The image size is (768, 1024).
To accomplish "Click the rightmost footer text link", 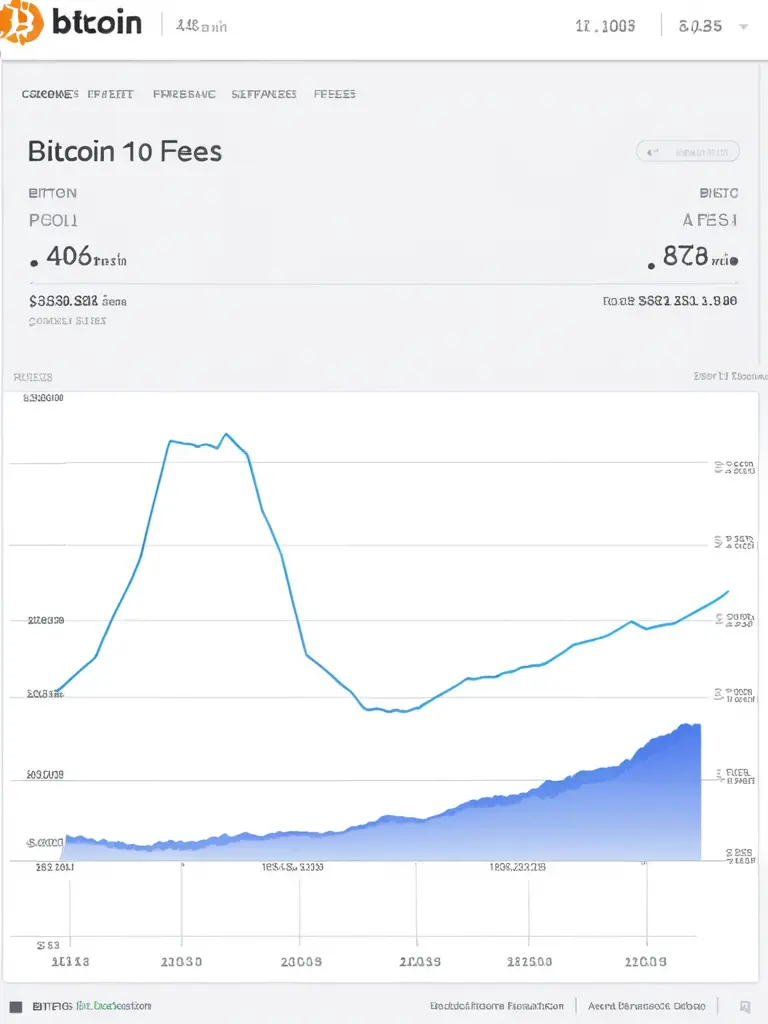I will [646, 1006].
